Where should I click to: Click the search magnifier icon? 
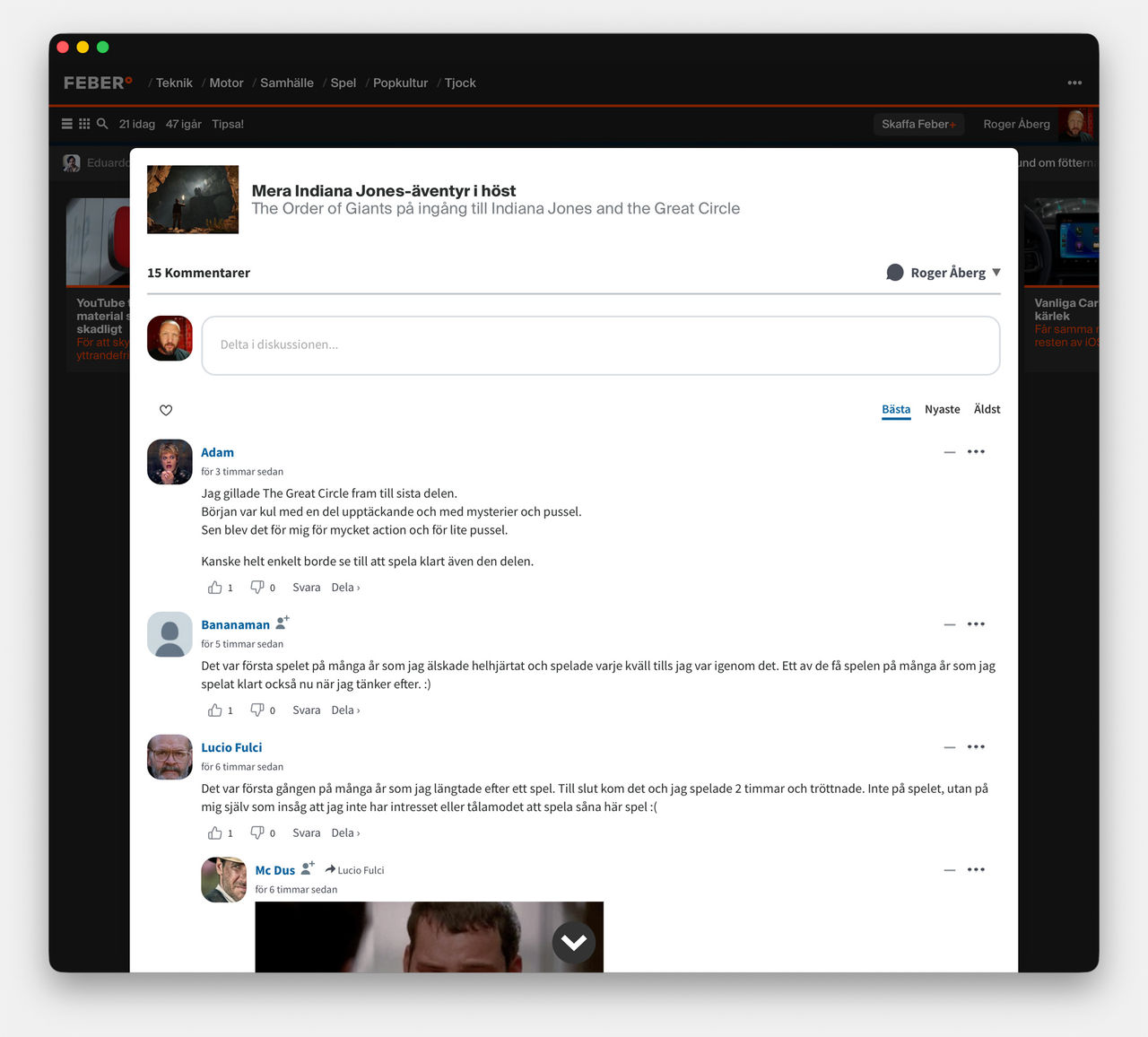coord(102,124)
